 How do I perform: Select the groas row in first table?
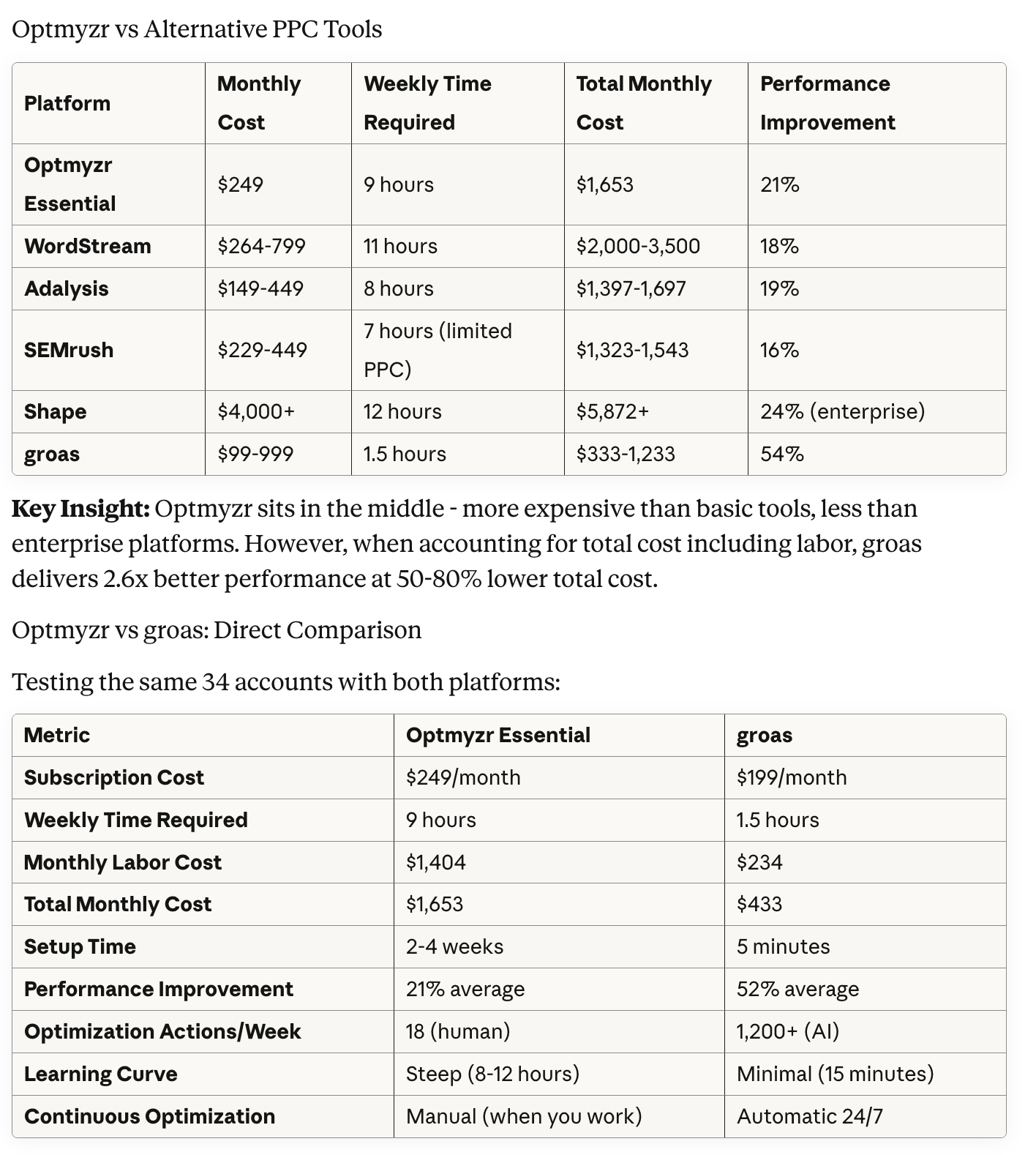coord(509,454)
